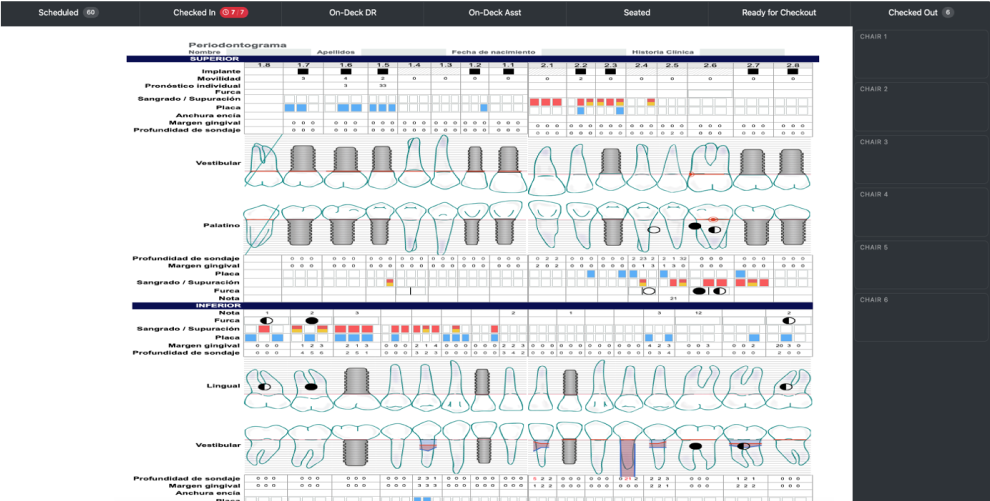Focus the Apellidos input field

[x=402, y=52]
